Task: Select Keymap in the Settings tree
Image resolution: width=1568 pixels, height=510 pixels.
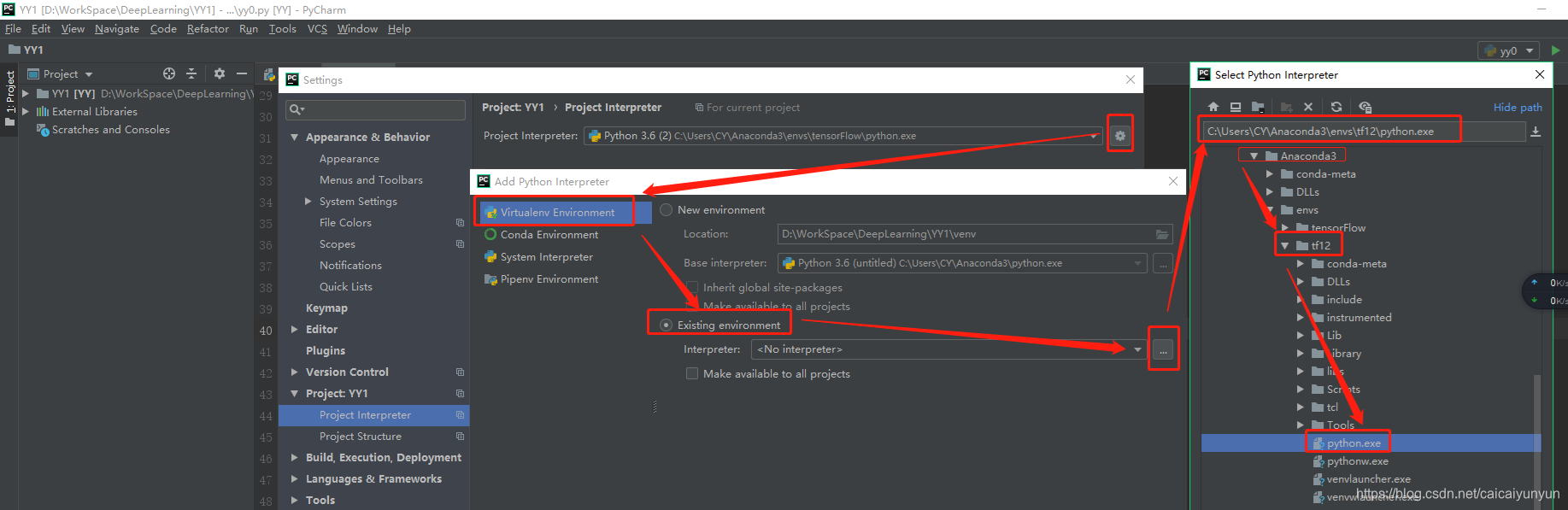Action: point(326,308)
